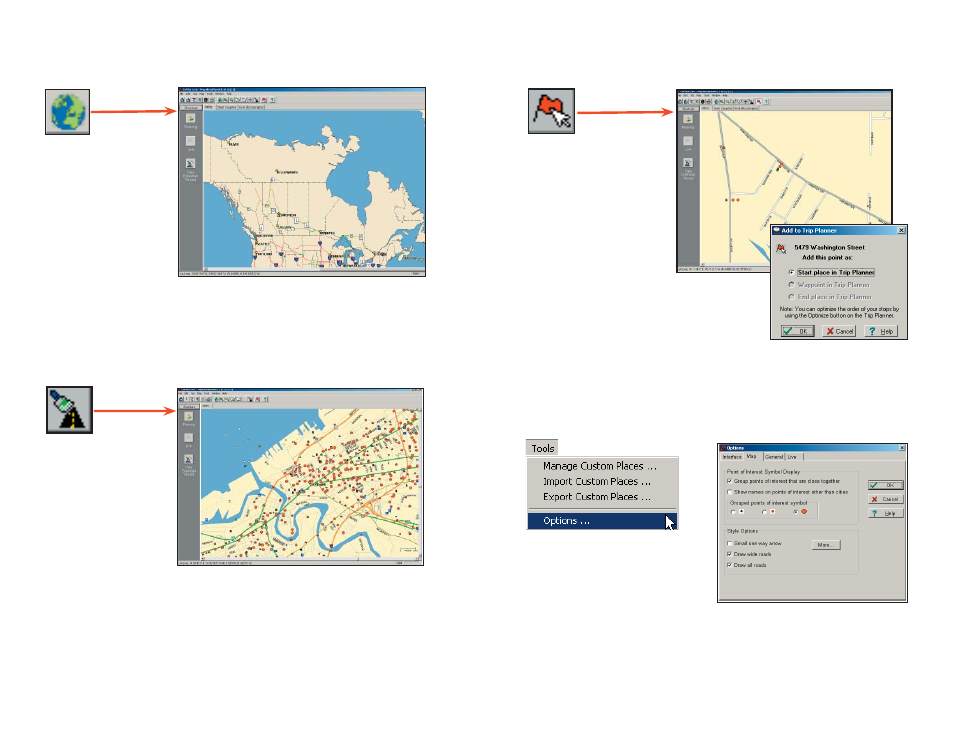954x737 pixels.
Task: Click Help in Add to Trip Planner dialog
Action: pos(881,331)
